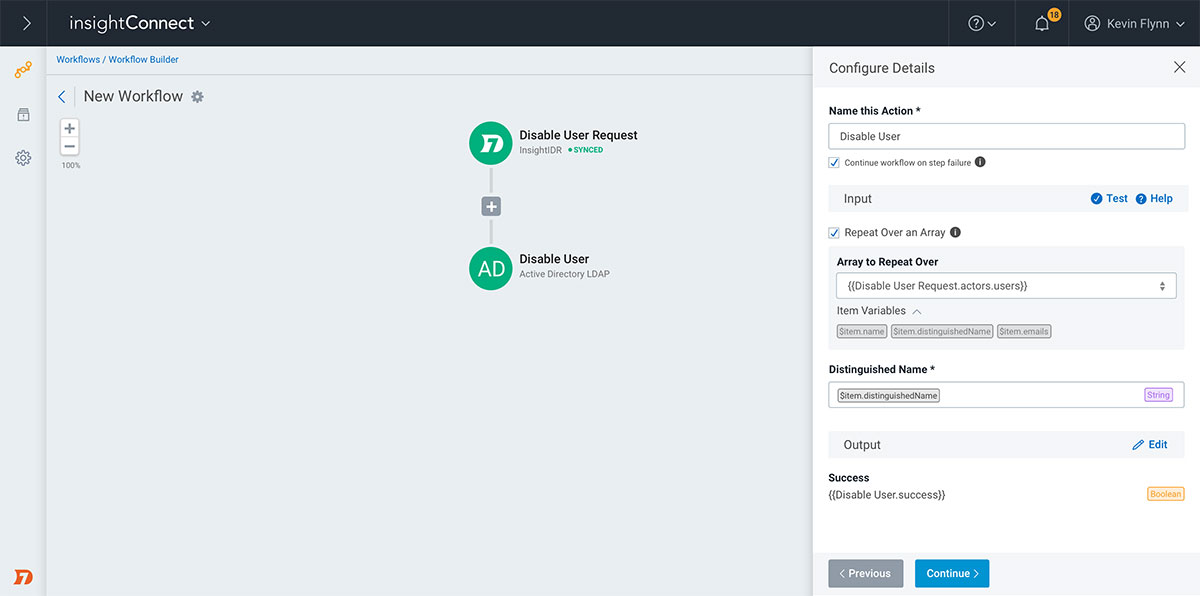Click the Workflows breadcrumb link
The width and height of the screenshot is (1200, 596).
point(78,60)
